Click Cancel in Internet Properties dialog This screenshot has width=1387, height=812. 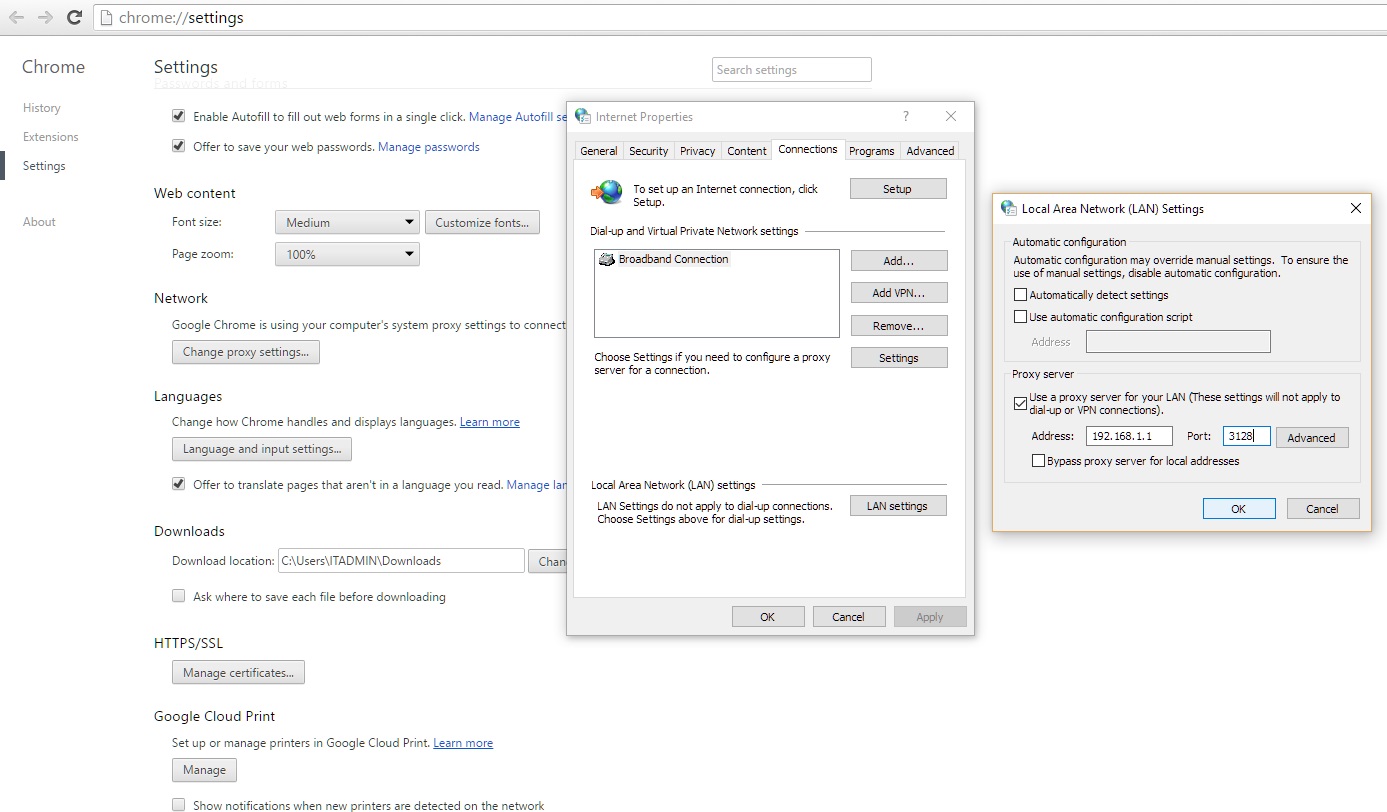848,617
